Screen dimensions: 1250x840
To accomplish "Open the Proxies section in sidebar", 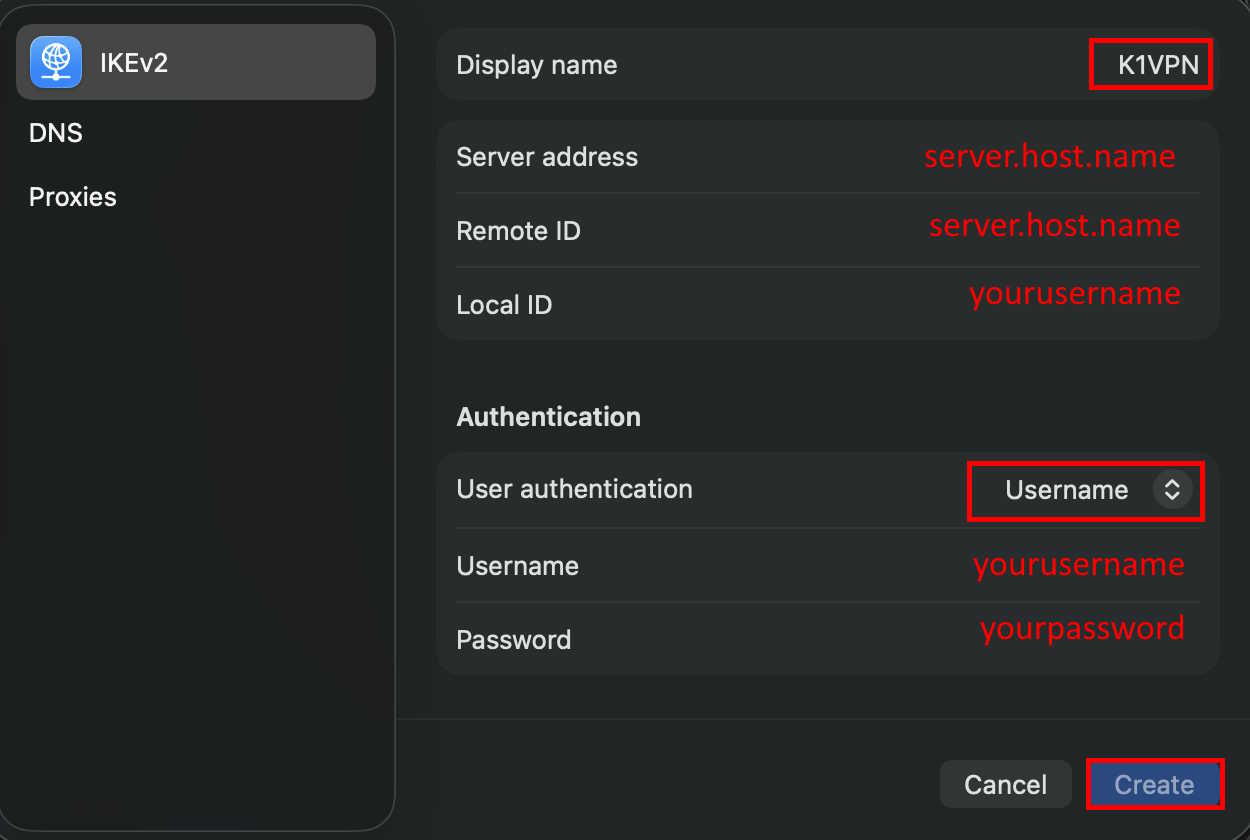I will coord(73,197).
